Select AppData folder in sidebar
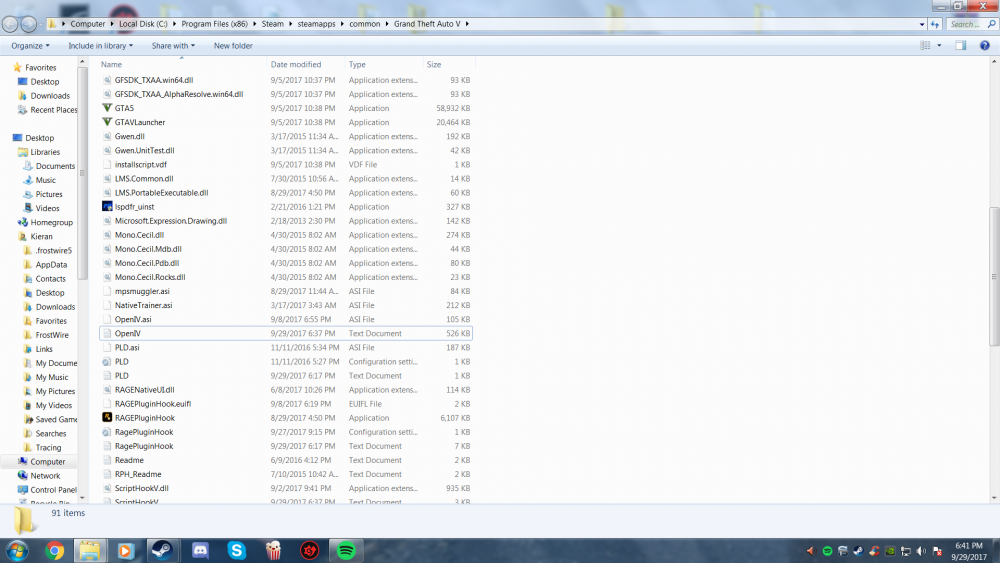1000x563 pixels. coord(51,265)
